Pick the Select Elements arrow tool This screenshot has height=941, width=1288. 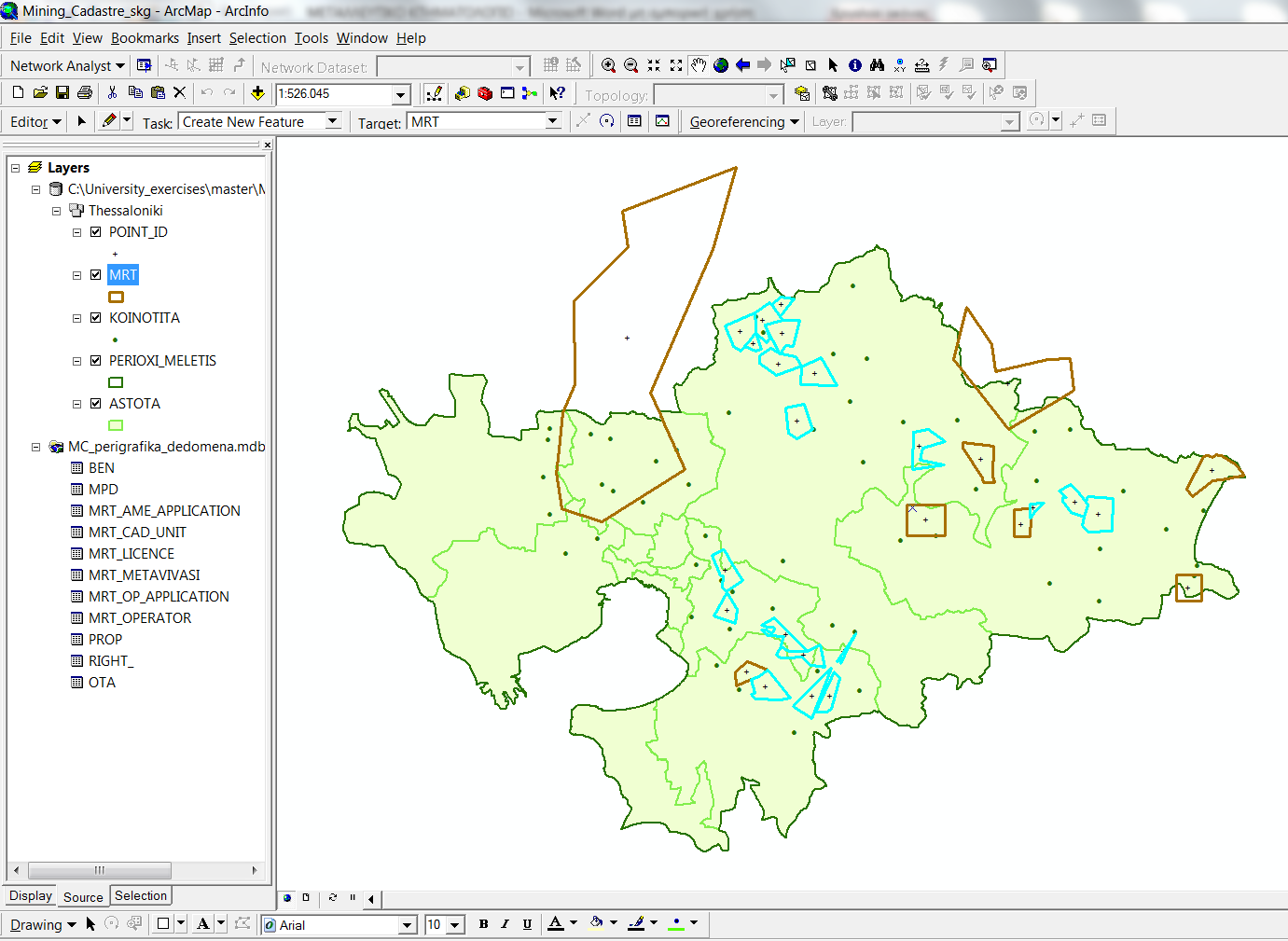[833, 65]
